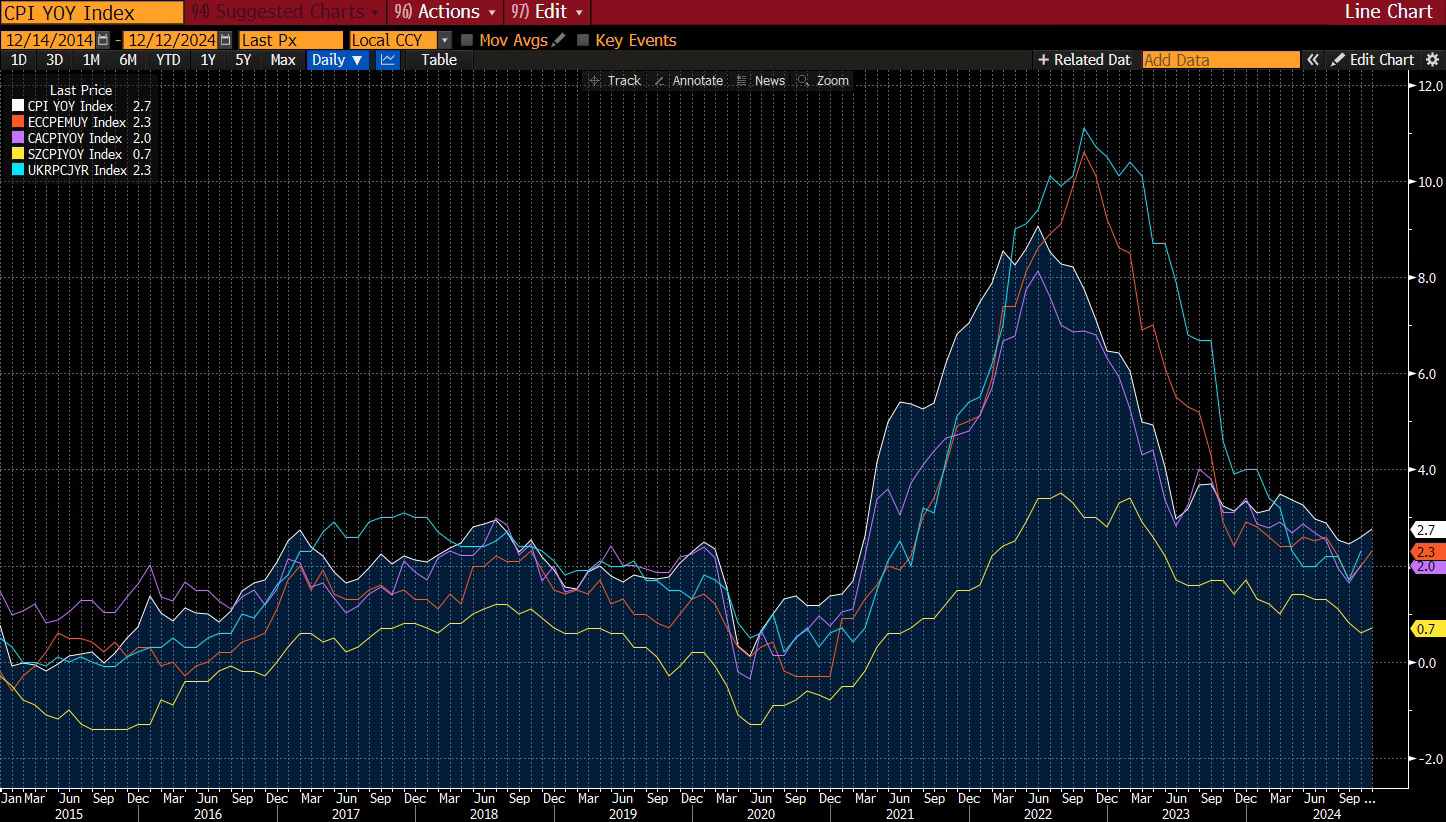The width and height of the screenshot is (1446, 822).
Task: Open the Edit menu
Action: pyautogui.click(x=547, y=12)
